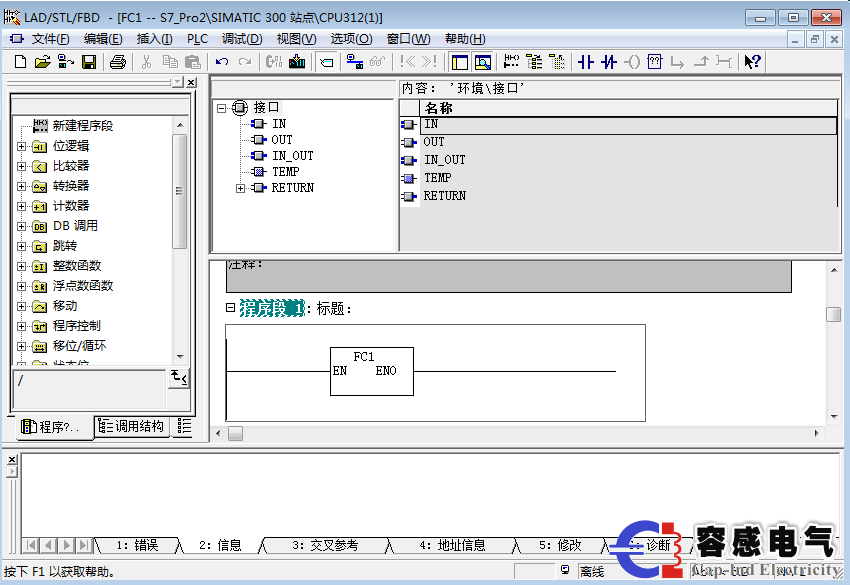Toggle the Details view magnifier icon

[x=482, y=62]
